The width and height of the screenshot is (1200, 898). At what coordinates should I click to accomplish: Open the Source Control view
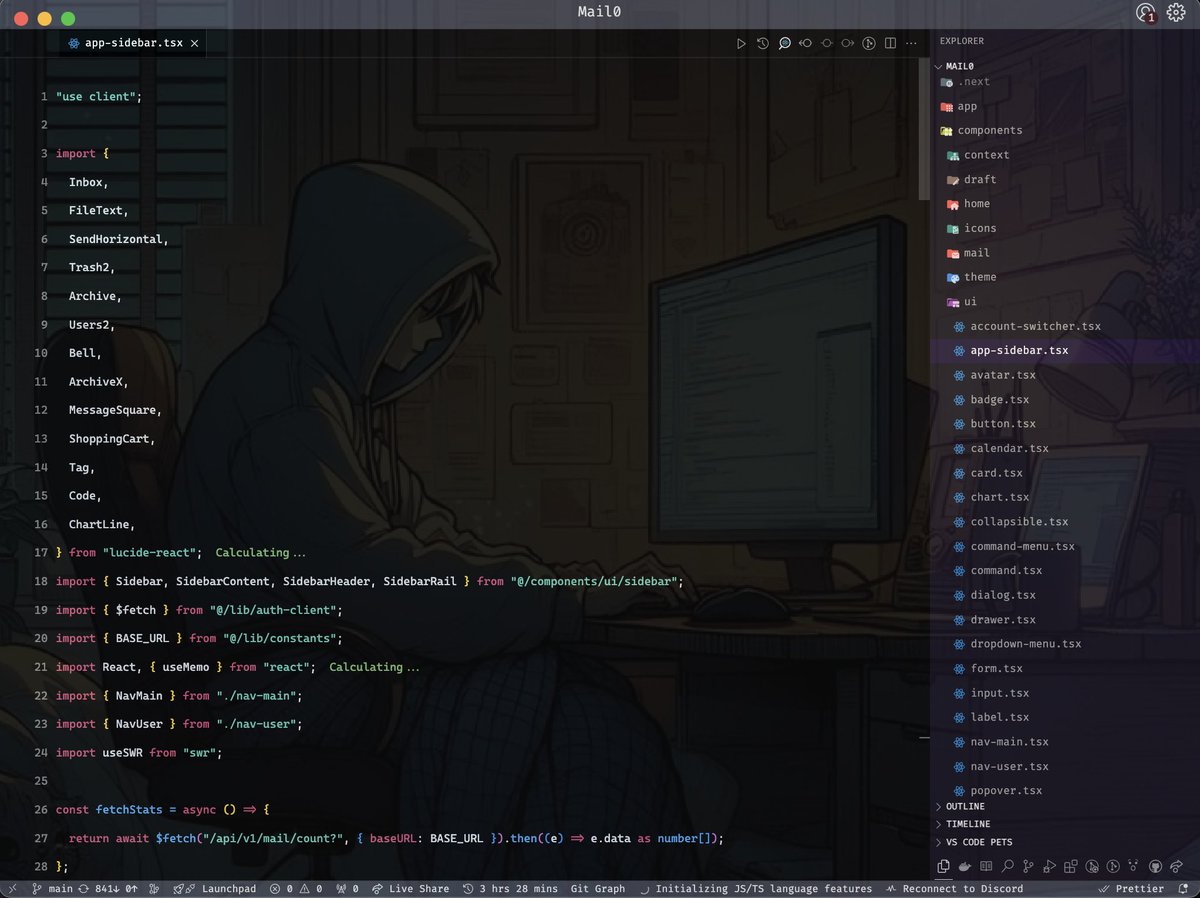click(1028, 866)
